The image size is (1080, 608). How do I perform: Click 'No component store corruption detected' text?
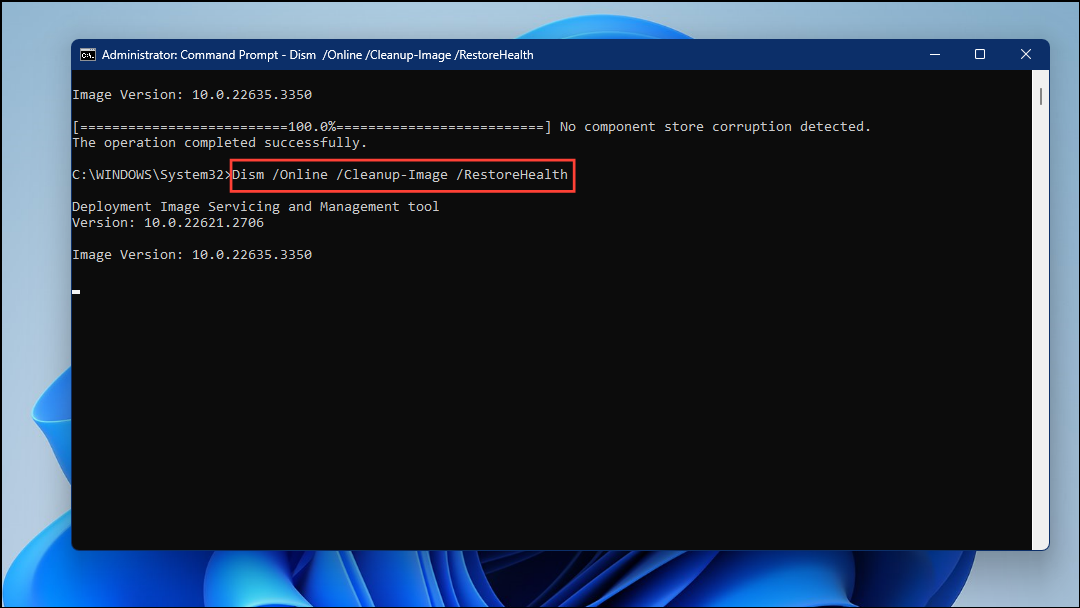(714, 126)
